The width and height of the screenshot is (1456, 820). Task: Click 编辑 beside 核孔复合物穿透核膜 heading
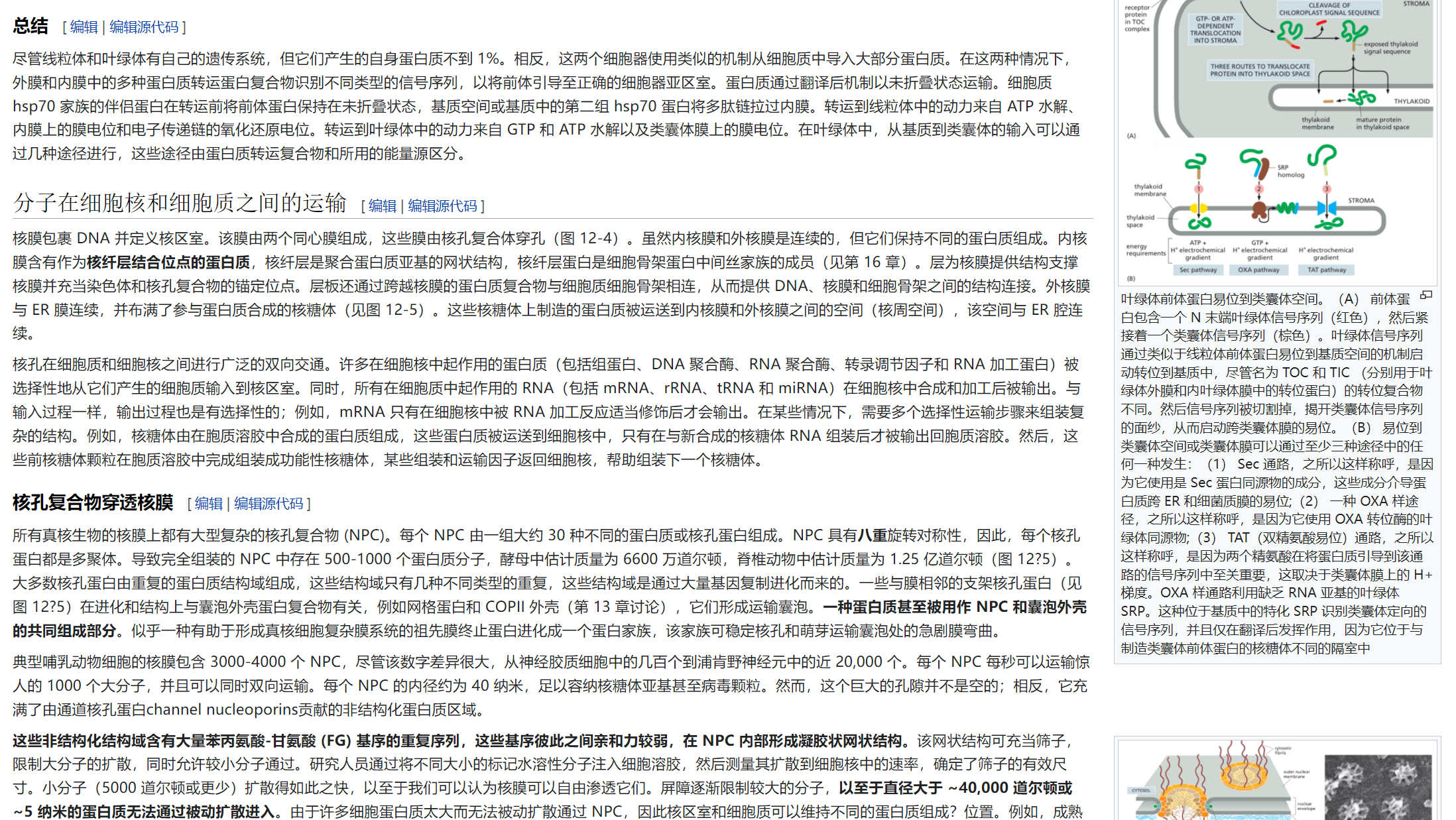point(208,504)
